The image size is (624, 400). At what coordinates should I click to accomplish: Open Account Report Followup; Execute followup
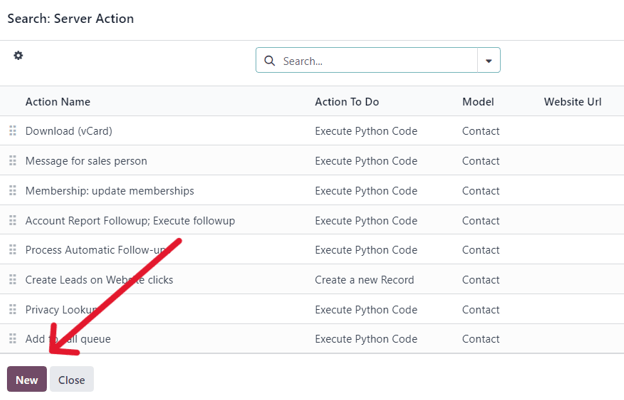pos(130,221)
